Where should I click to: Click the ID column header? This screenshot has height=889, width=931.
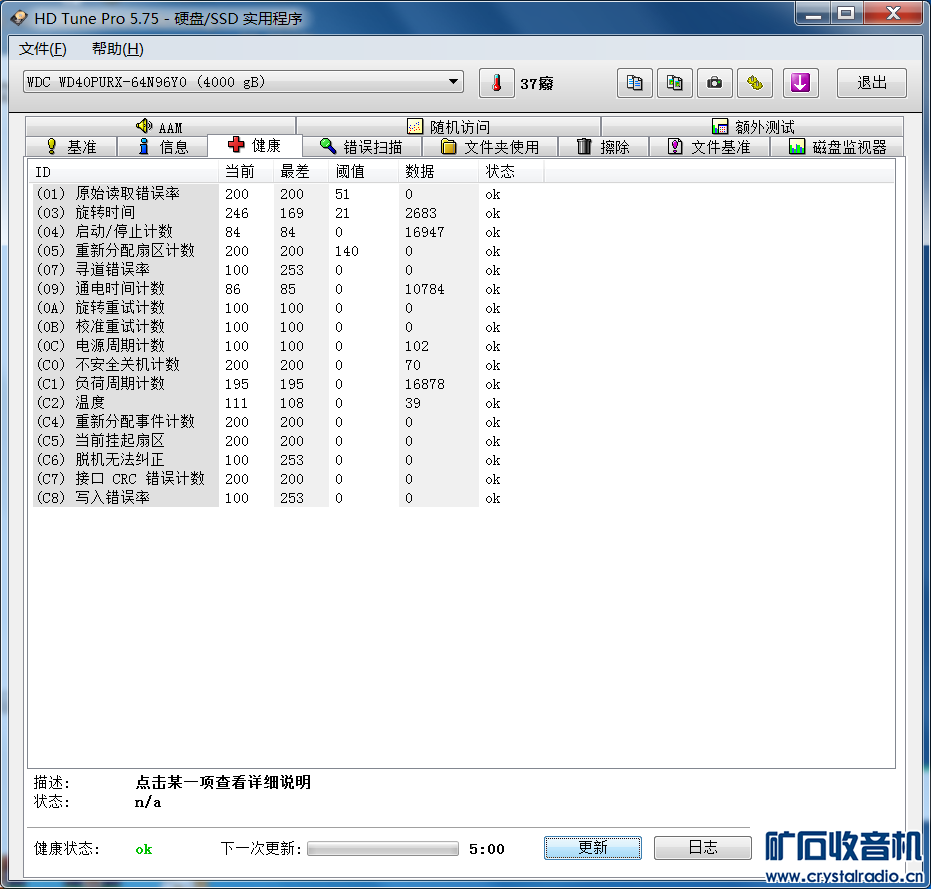point(124,172)
